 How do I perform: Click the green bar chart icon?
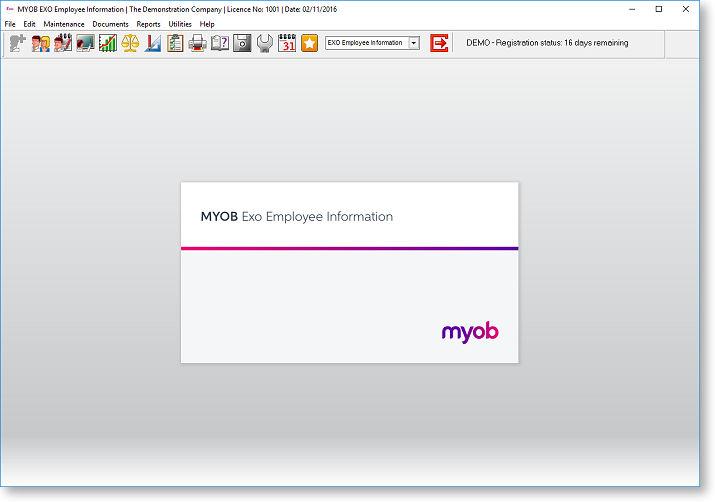tap(107, 43)
